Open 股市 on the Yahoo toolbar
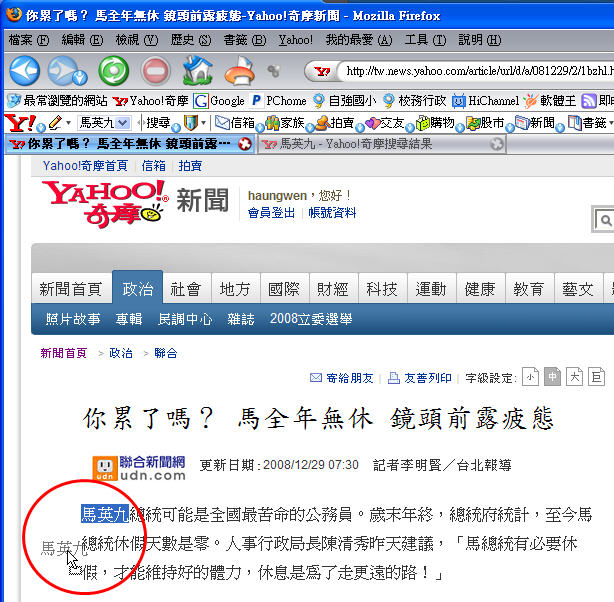Viewport: 614px width, 602px height. tap(485, 123)
